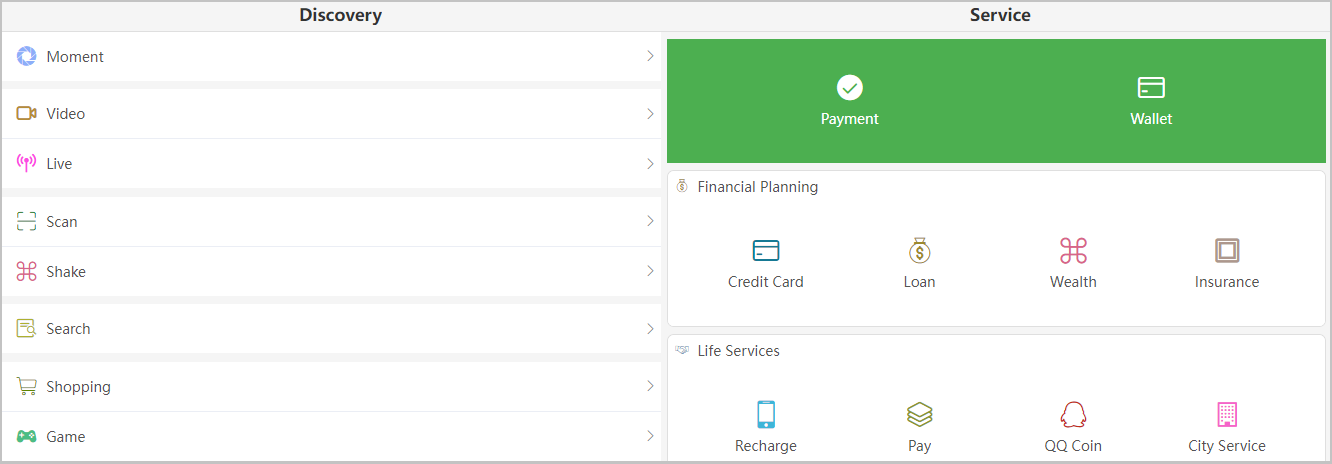Open the Game list entry
Screen dimensions: 1332x464
point(331,437)
